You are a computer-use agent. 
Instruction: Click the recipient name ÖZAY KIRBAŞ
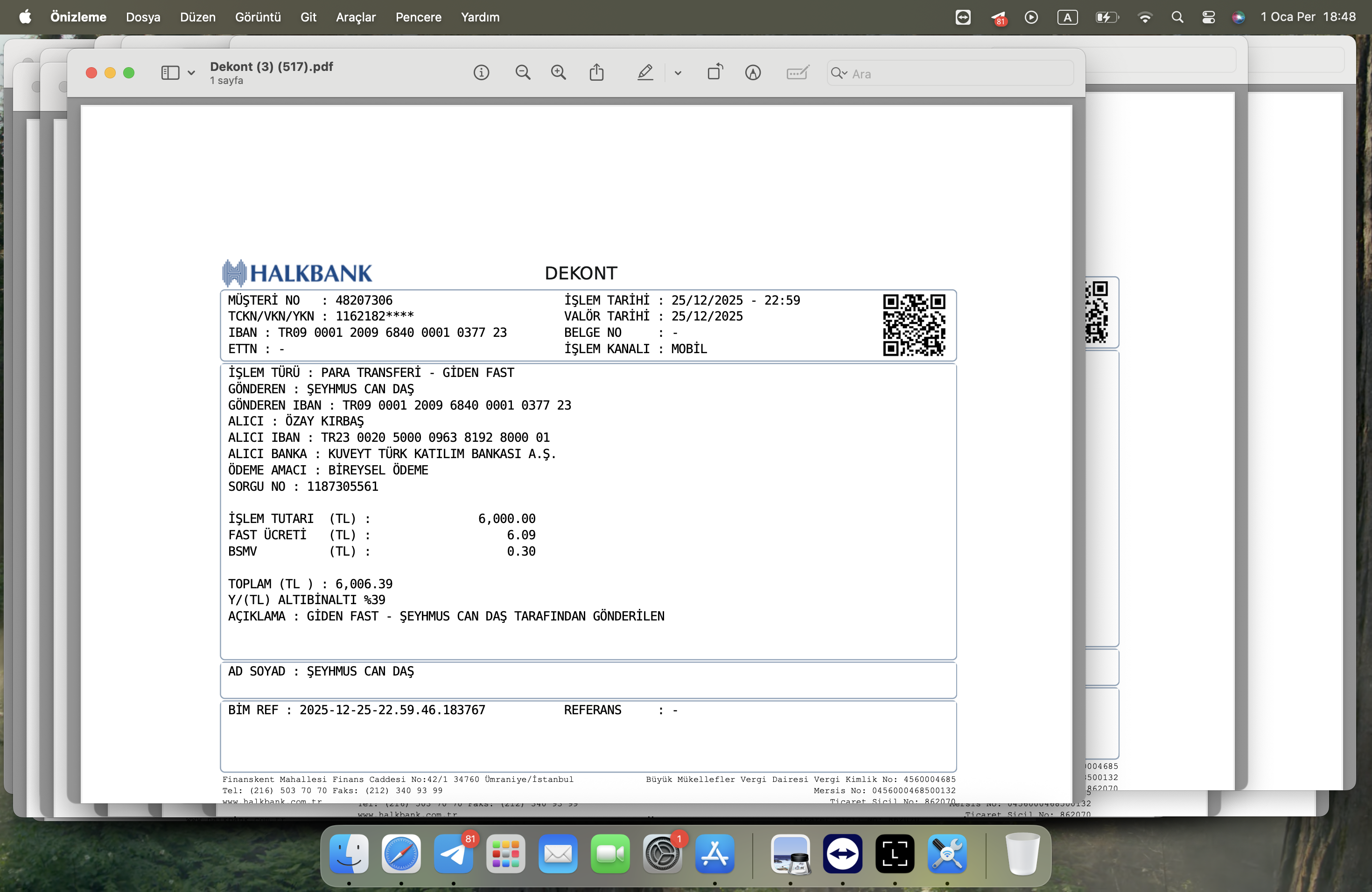(324, 421)
